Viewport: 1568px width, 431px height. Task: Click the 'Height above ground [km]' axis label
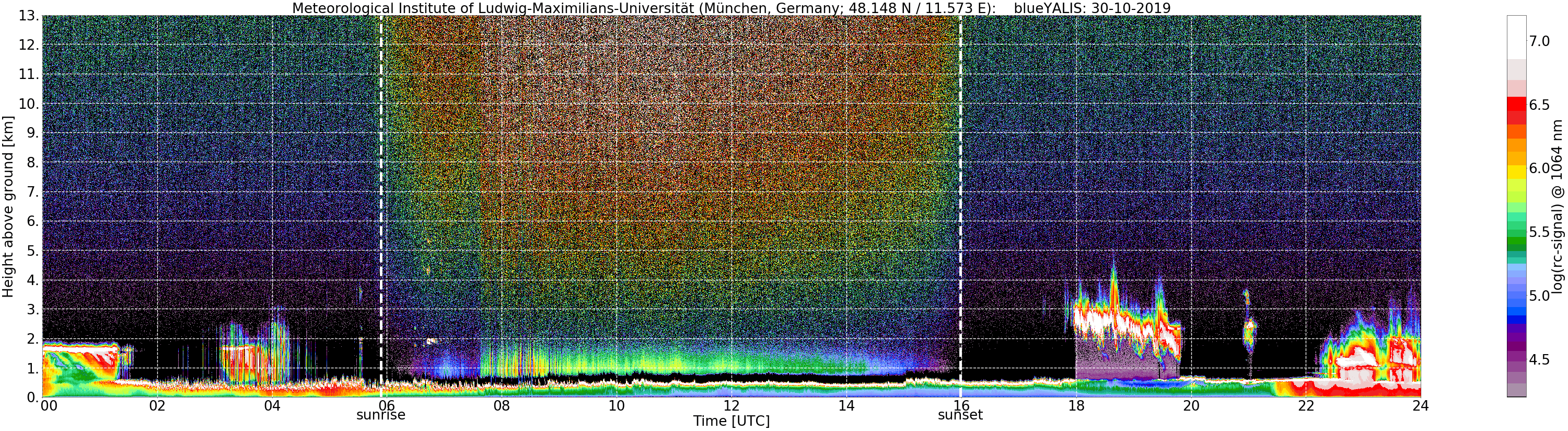[x=8, y=206]
